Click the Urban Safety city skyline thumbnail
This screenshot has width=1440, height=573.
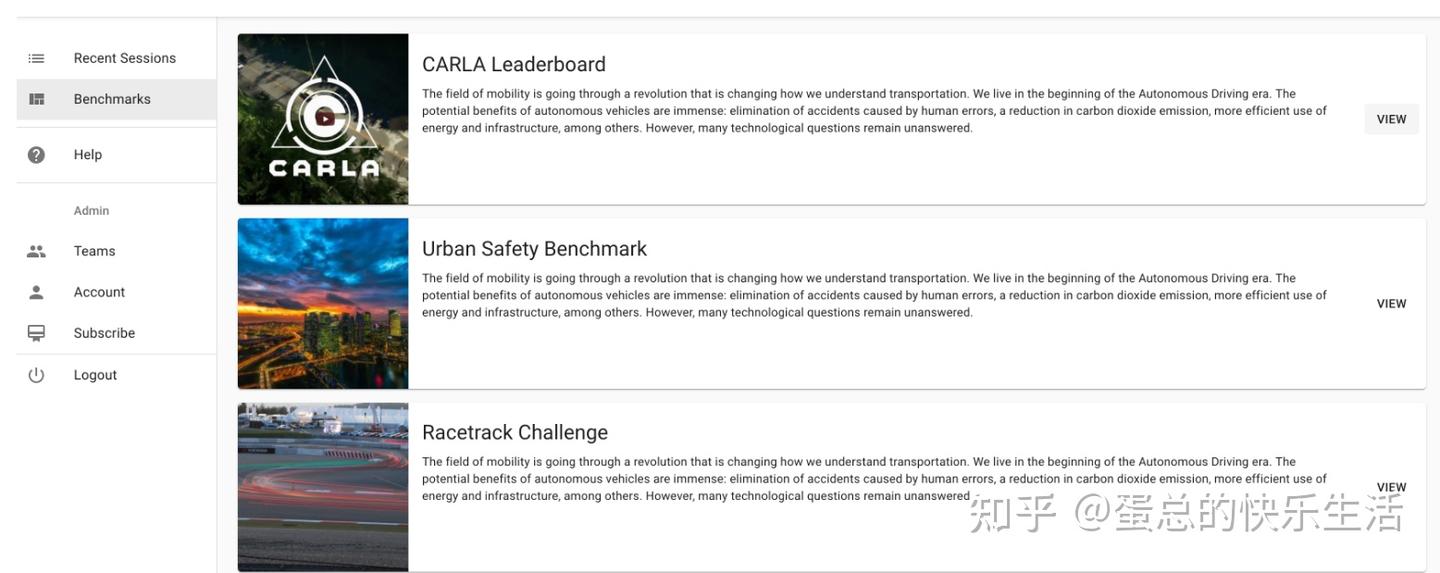[x=323, y=303]
